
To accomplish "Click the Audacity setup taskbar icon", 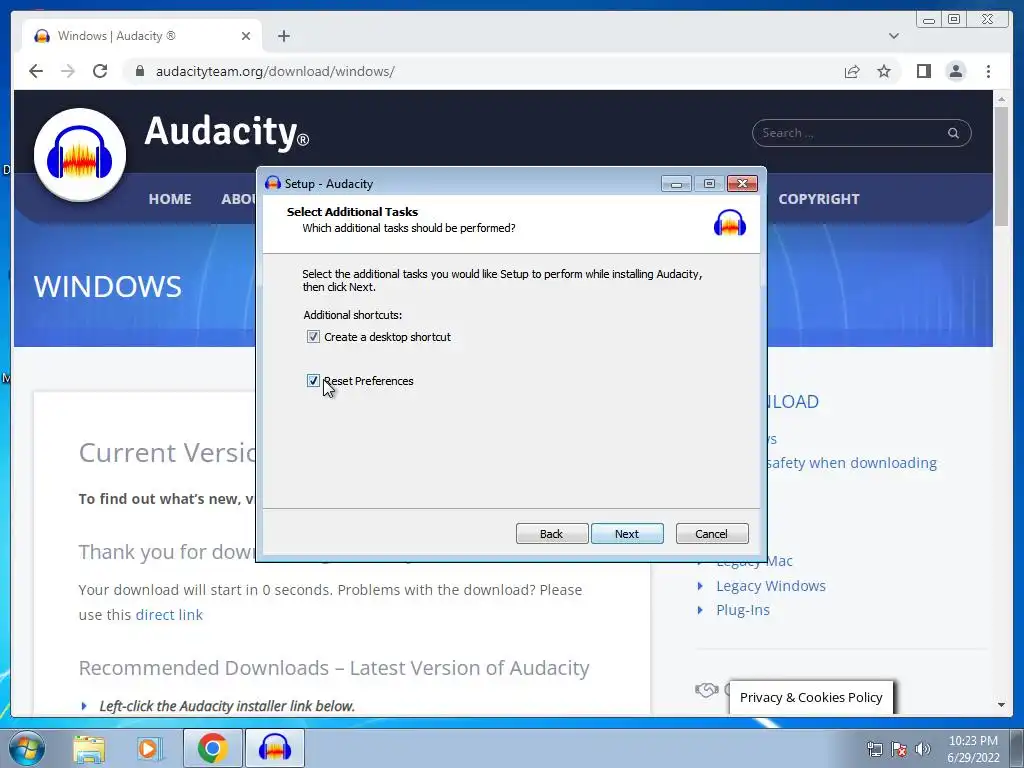I will [274, 748].
